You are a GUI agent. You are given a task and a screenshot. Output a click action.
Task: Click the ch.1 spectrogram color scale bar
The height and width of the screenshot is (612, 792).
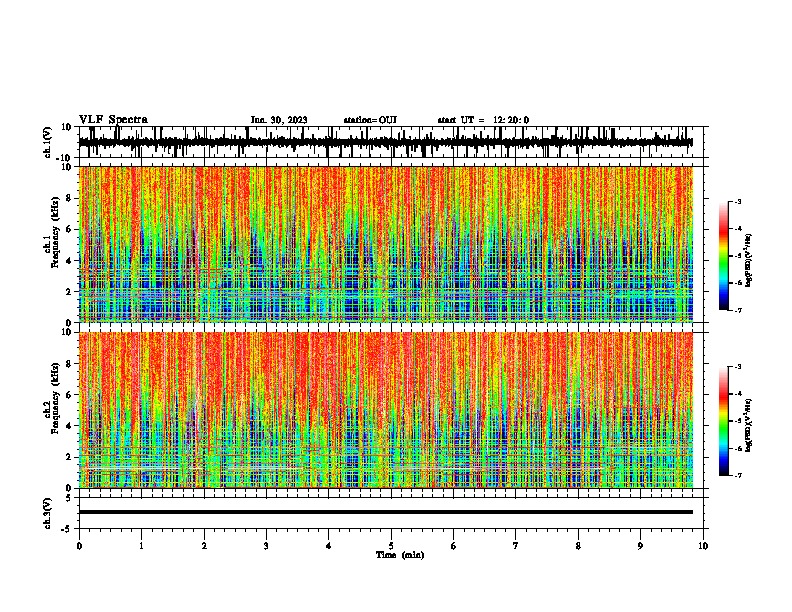[x=724, y=256]
